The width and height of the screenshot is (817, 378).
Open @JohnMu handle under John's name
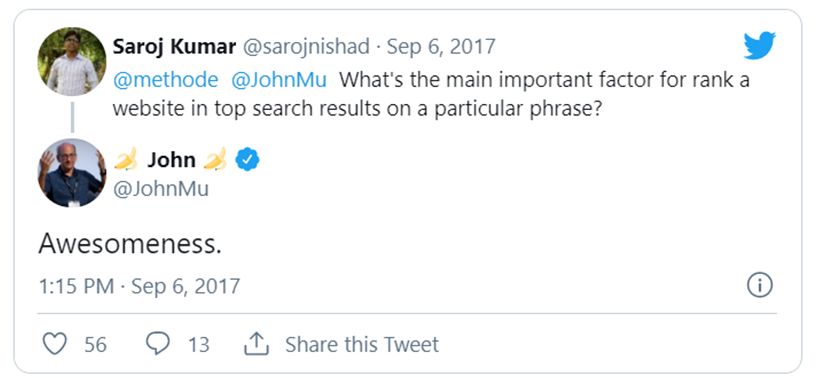click(x=160, y=188)
